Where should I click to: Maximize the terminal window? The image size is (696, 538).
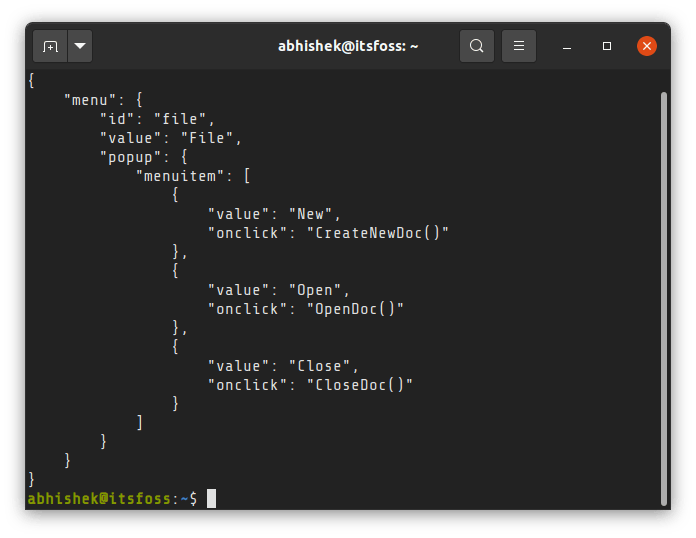tap(607, 46)
